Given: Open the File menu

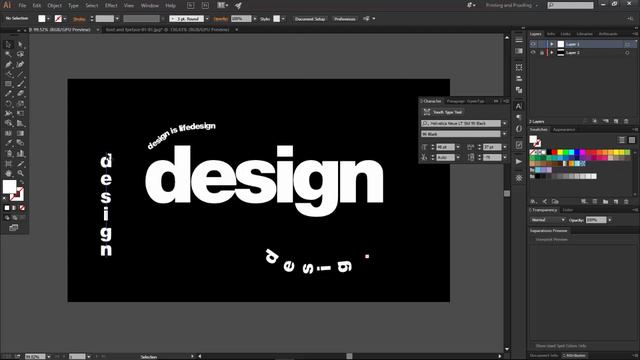Looking at the screenshot, I should point(22,6).
